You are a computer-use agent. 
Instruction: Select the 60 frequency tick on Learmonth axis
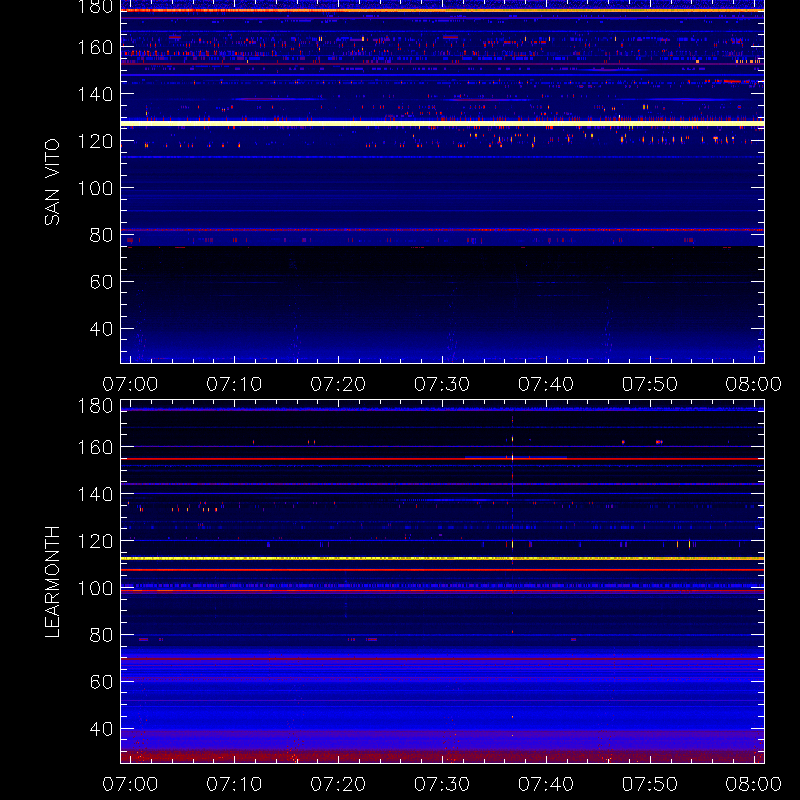[x=102, y=682]
